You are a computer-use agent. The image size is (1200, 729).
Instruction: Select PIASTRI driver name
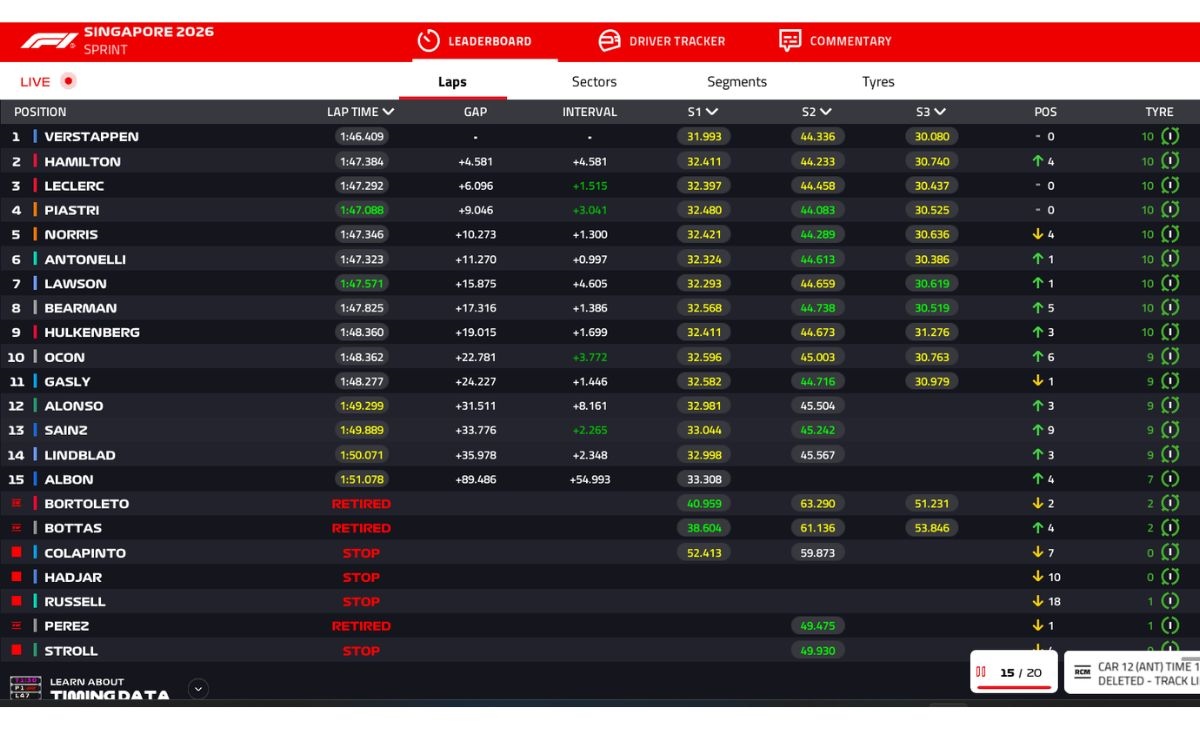(71, 210)
